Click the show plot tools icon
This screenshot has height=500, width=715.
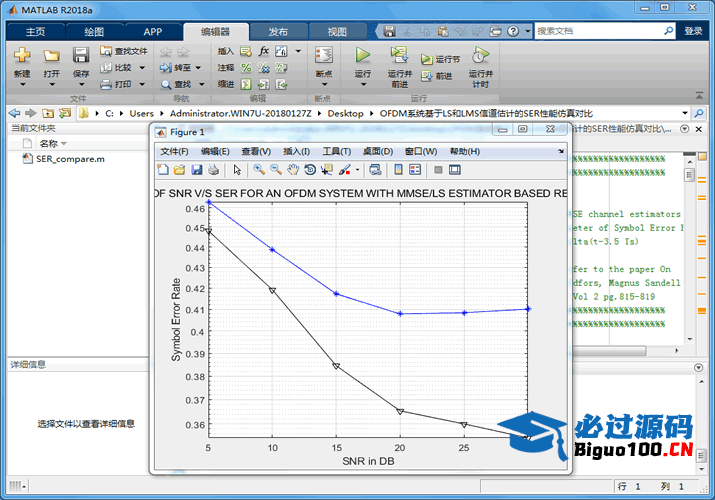(455, 170)
